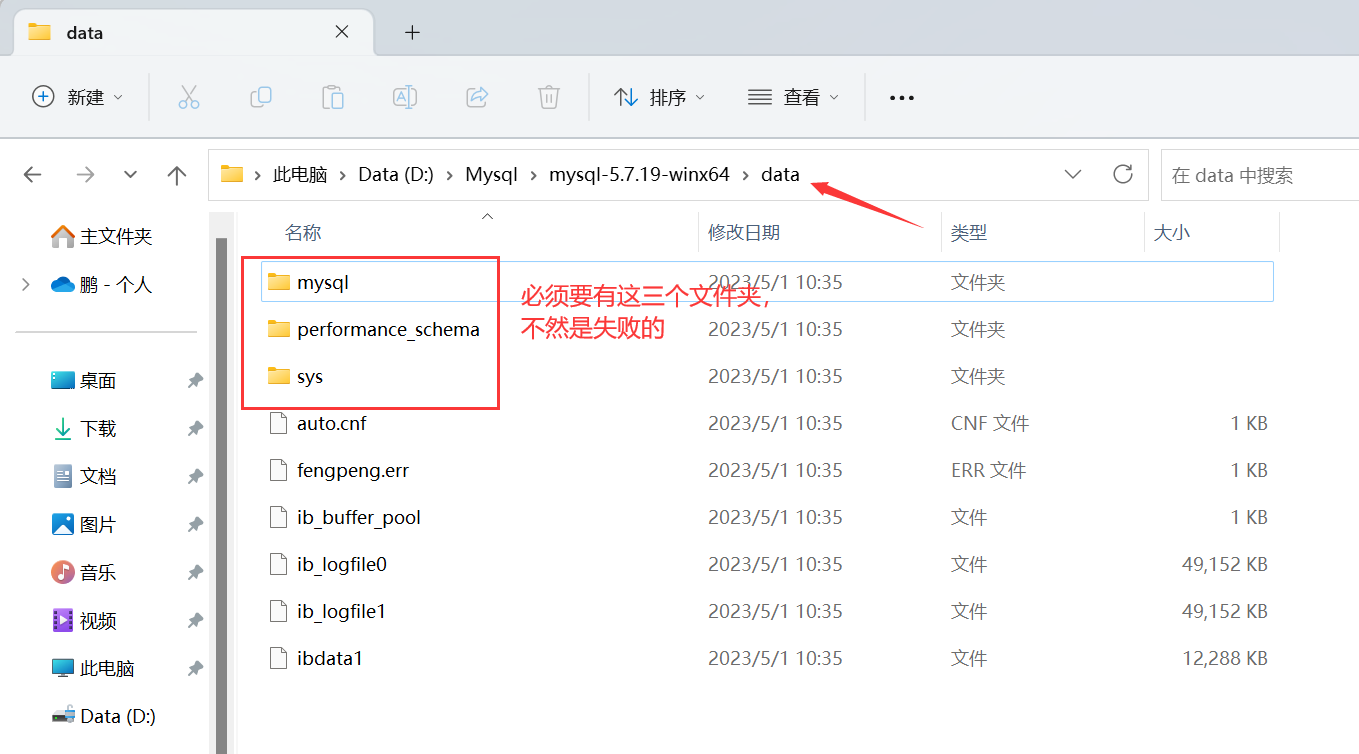Click mysql-5.7.19-winx64 in breadcrumb
The width and height of the screenshot is (1359, 754).
(x=639, y=175)
